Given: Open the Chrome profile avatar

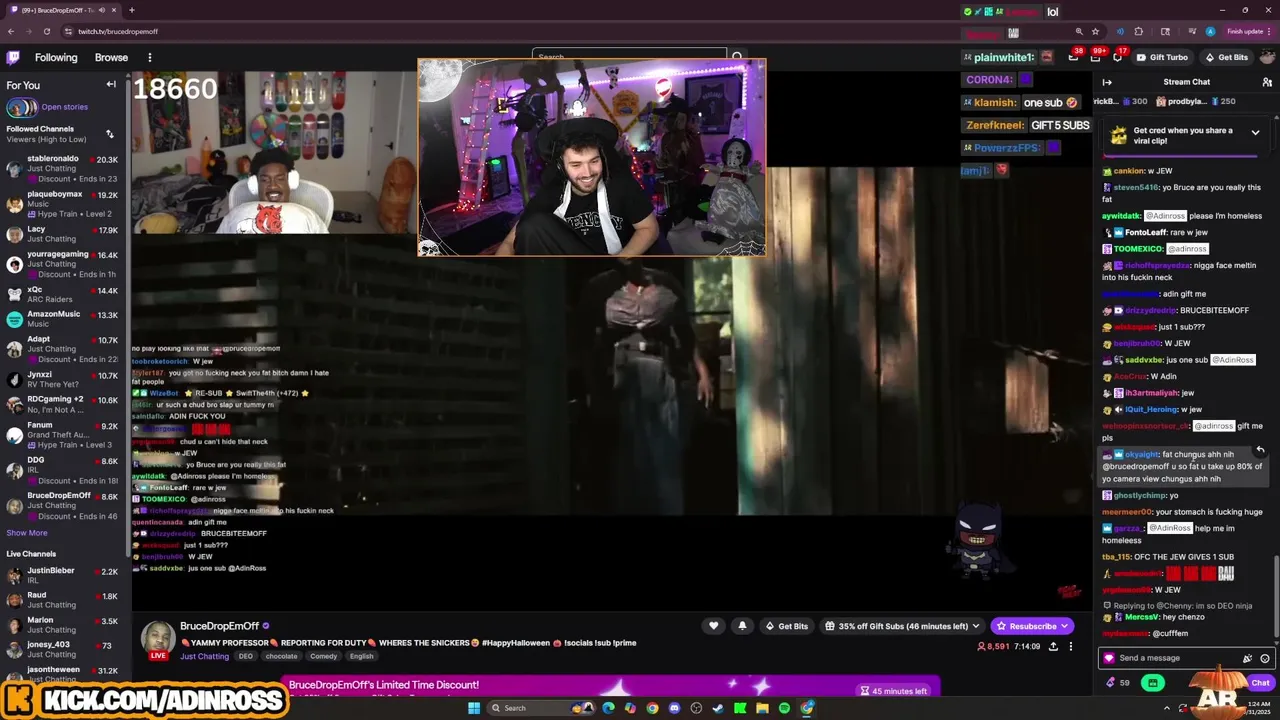Looking at the screenshot, I should (1210, 31).
